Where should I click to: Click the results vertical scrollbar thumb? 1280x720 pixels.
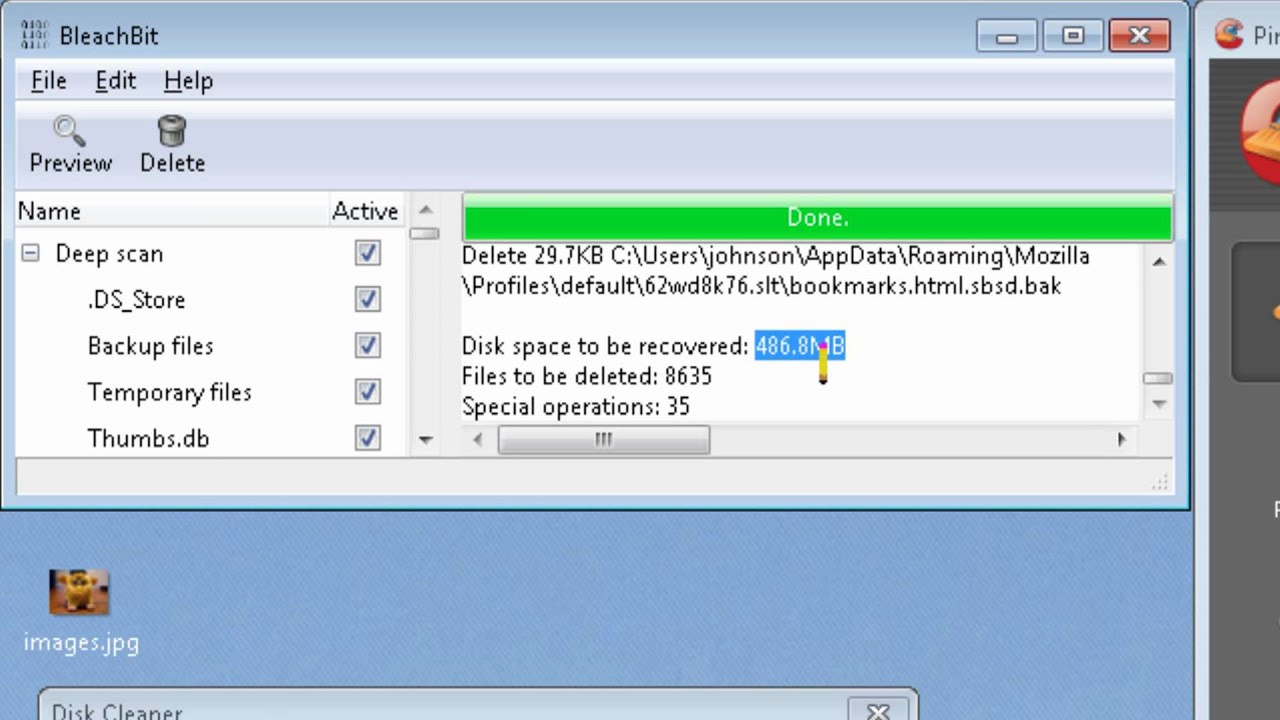(1158, 378)
